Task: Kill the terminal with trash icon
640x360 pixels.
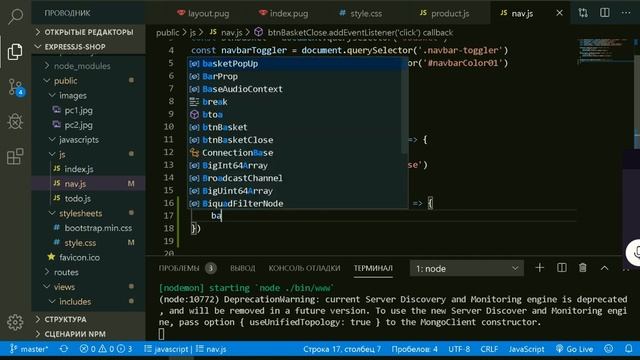Action: pyautogui.click(x=583, y=268)
